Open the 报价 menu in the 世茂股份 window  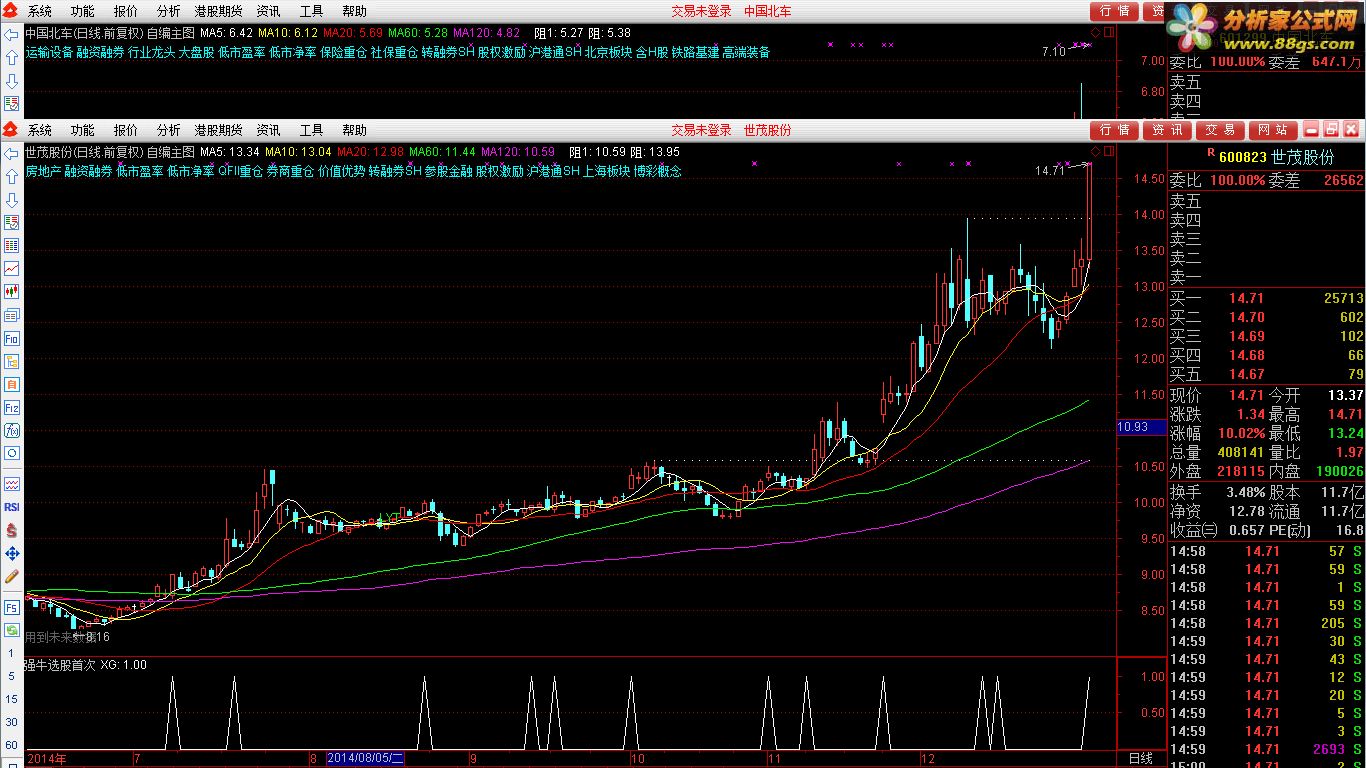(x=126, y=130)
